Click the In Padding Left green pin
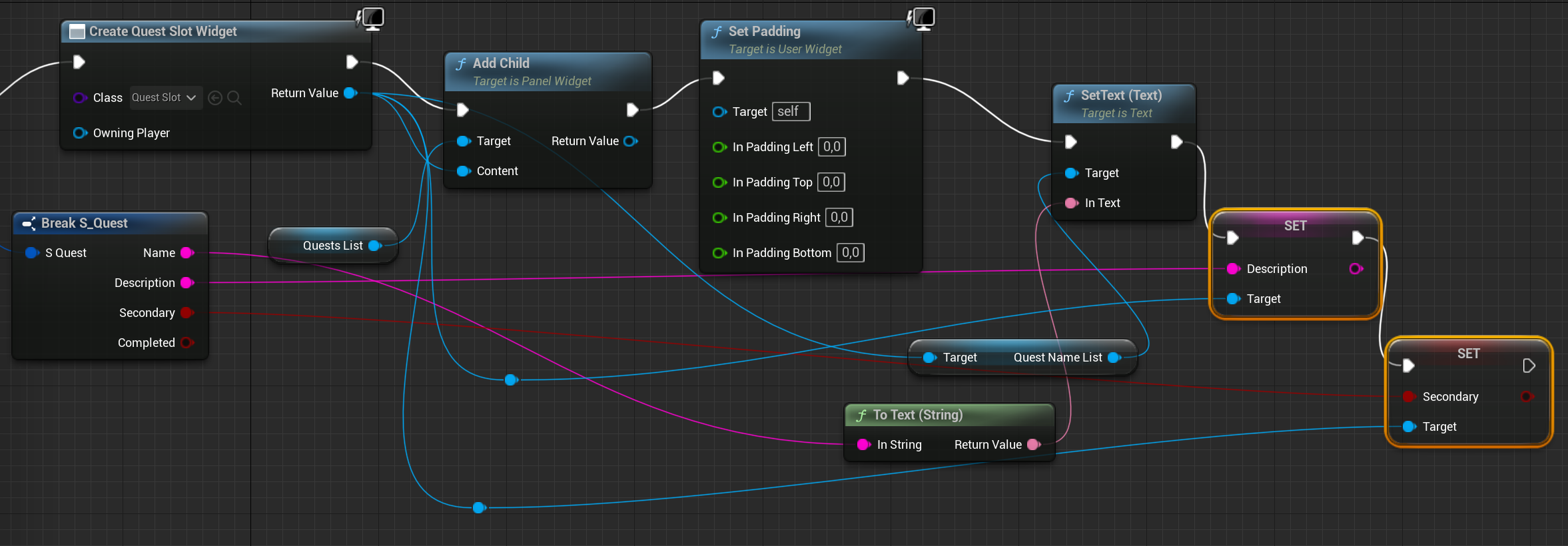 (x=719, y=147)
